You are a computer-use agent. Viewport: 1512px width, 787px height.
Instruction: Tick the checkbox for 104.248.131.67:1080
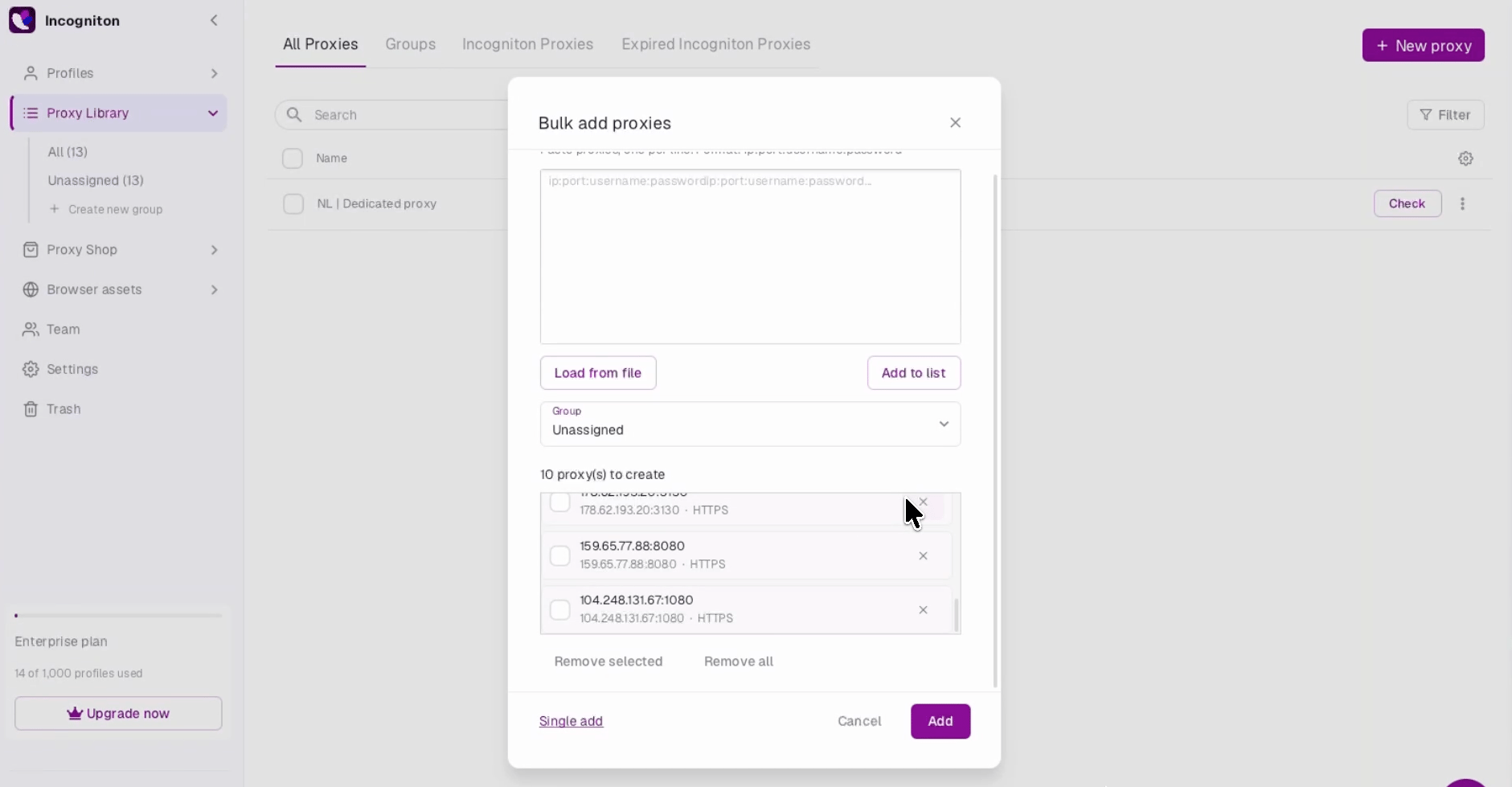[x=559, y=610]
